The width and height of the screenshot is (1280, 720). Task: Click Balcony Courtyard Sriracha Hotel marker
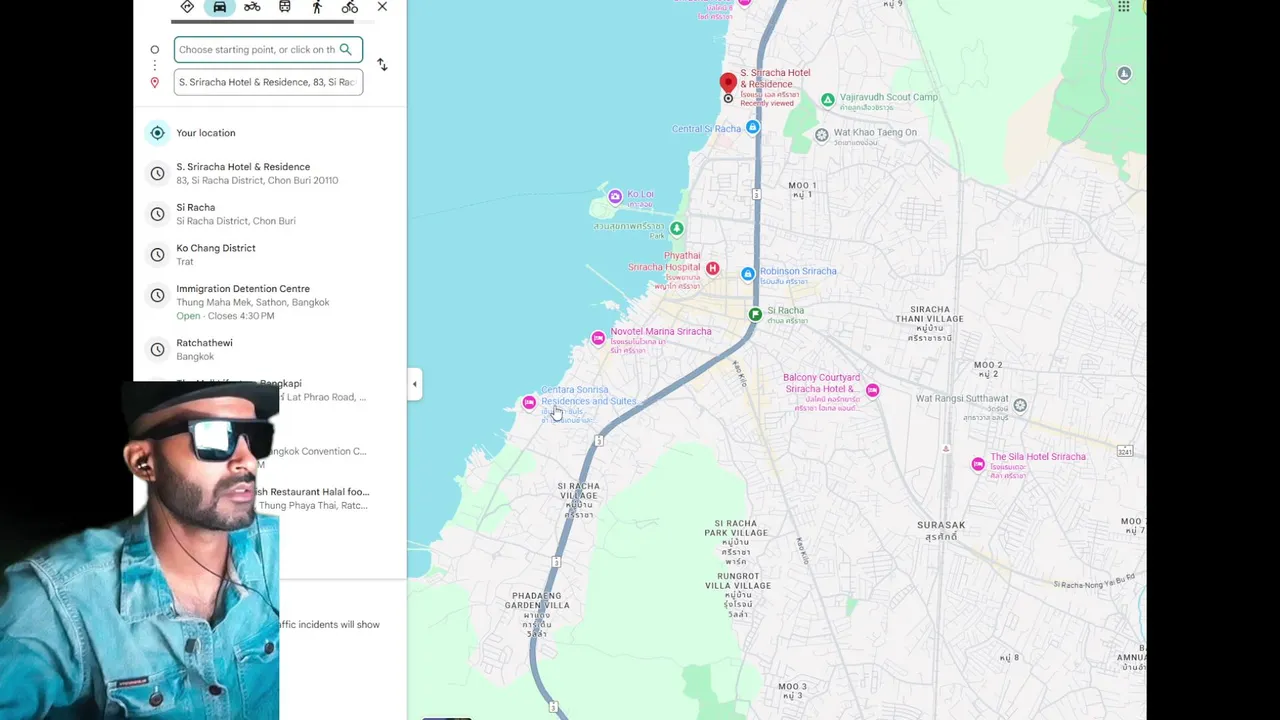pos(872,391)
